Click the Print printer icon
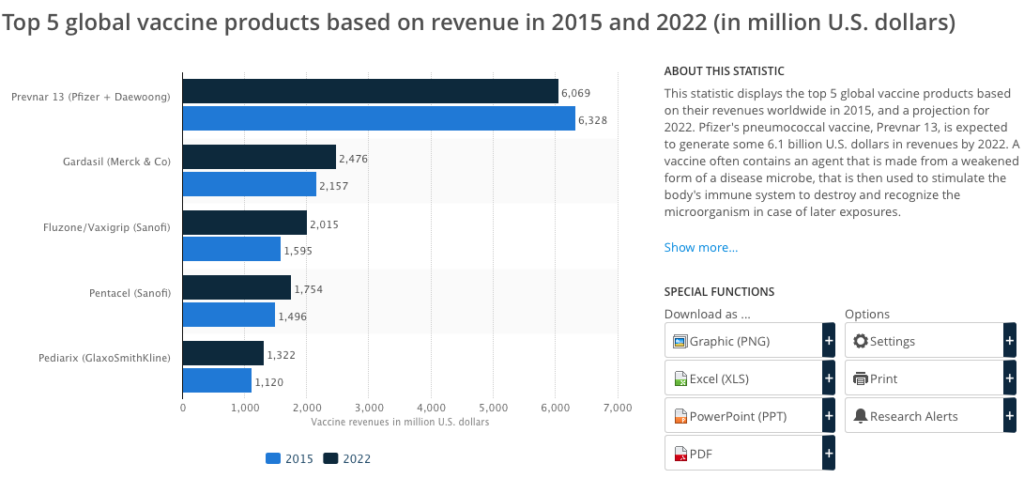1024x494 pixels. [861, 379]
